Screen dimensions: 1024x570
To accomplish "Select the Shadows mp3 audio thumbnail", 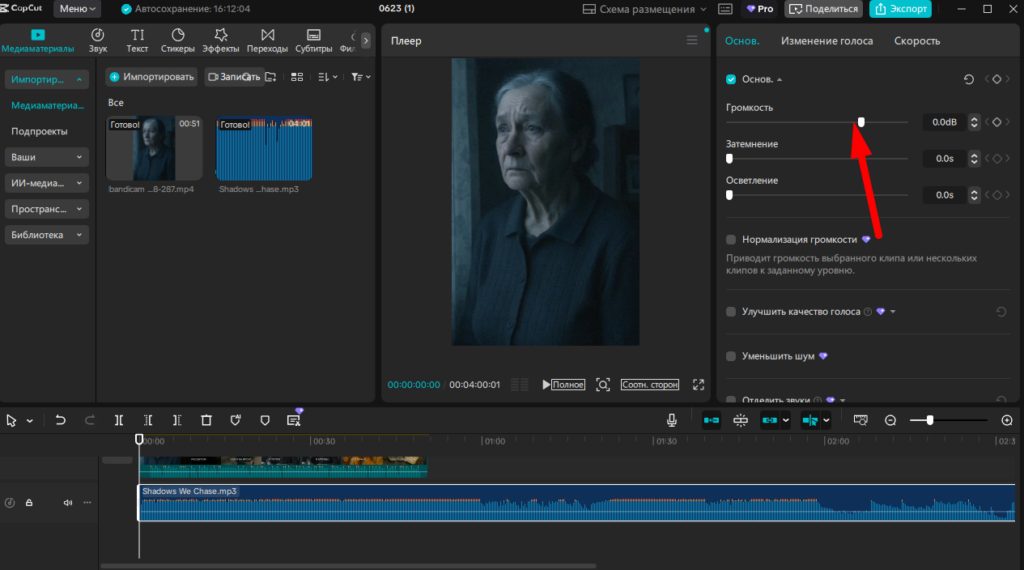I will (x=264, y=149).
